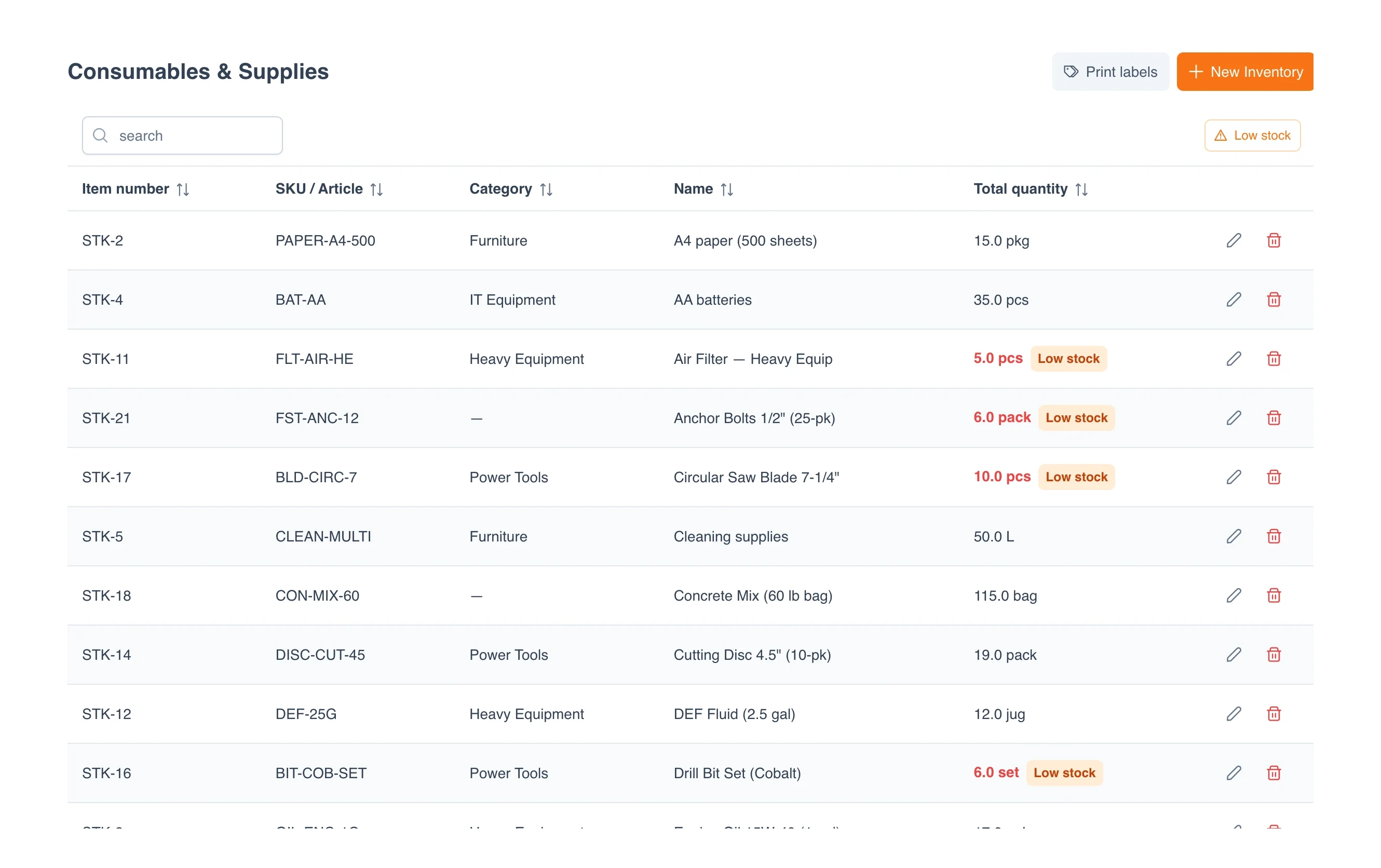Click the Low stock badge for STK-21

(x=1076, y=417)
